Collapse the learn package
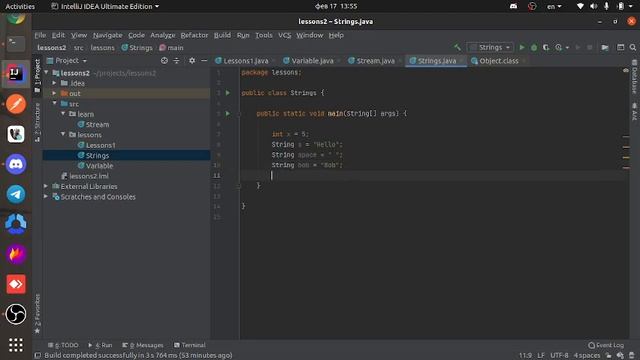The image size is (640, 360). click(63, 113)
